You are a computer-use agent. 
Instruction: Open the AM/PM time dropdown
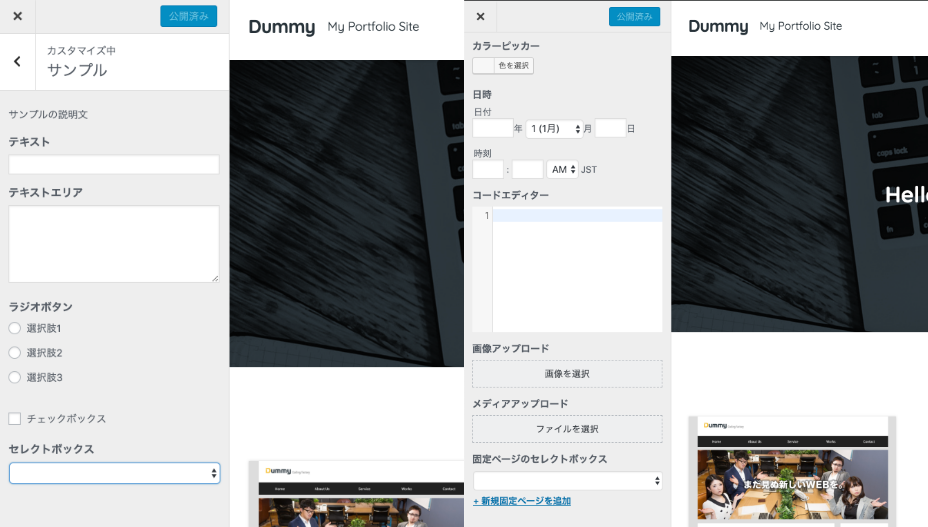[x=562, y=170]
